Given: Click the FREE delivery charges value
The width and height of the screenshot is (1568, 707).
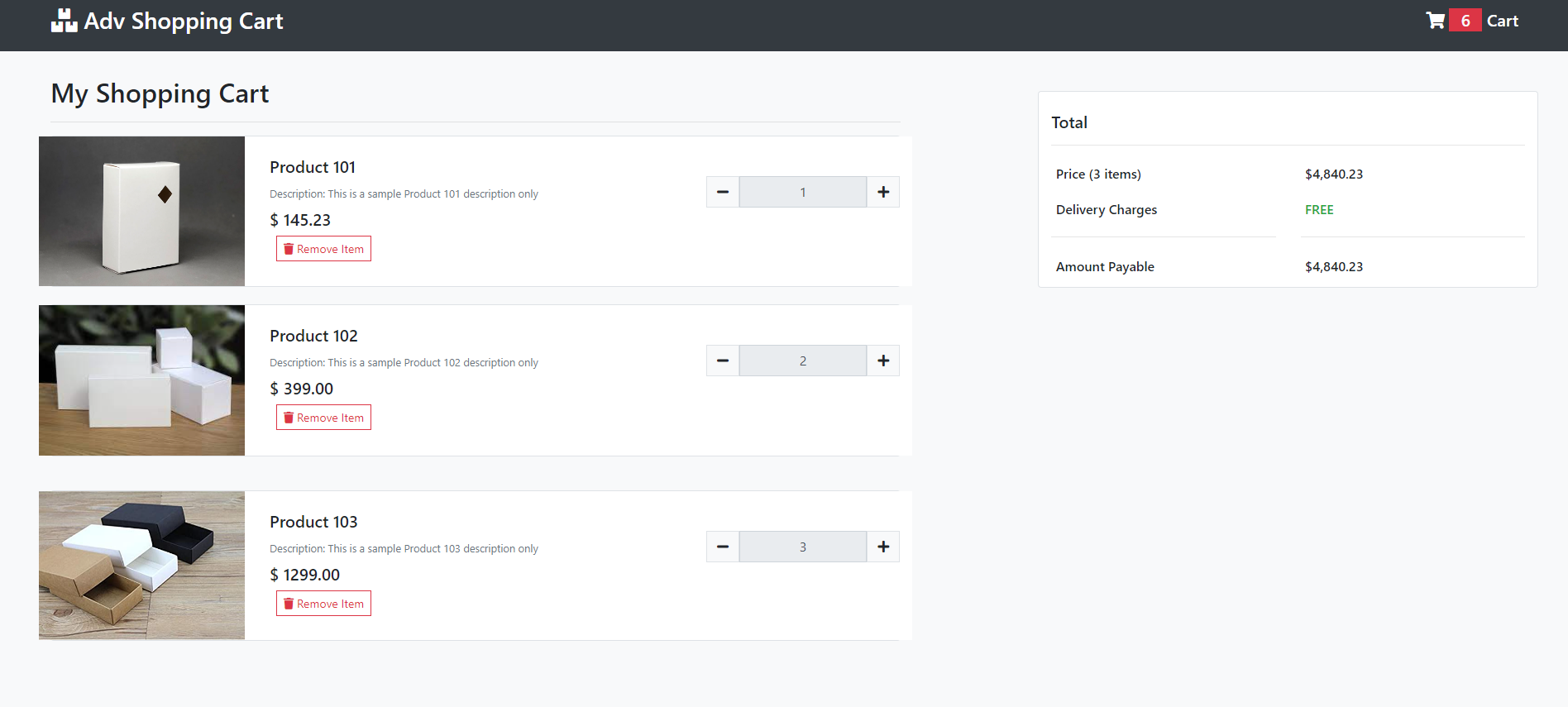Looking at the screenshot, I should click(x=1319, y=210).
